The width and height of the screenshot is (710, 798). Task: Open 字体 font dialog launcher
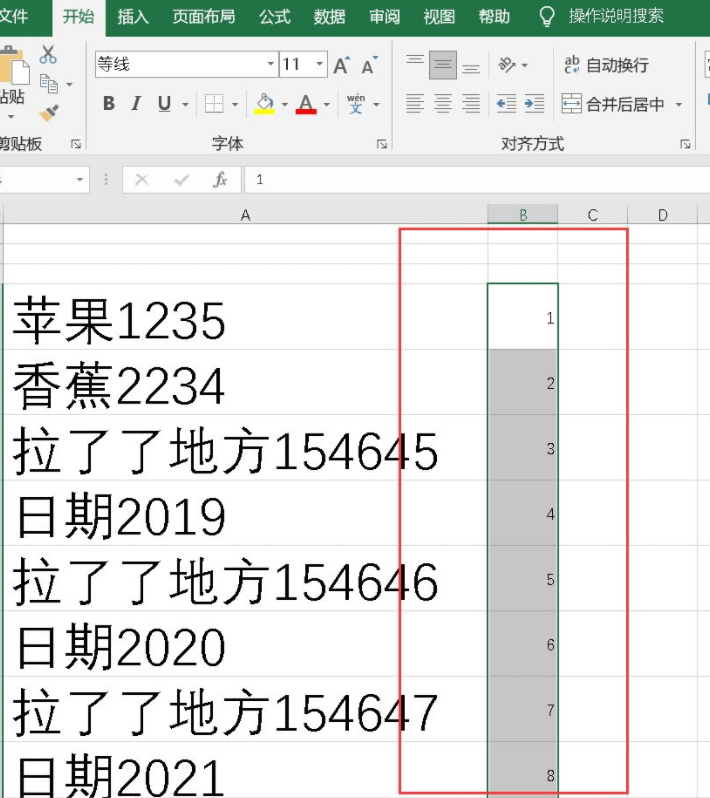click(x=382, y=145)
